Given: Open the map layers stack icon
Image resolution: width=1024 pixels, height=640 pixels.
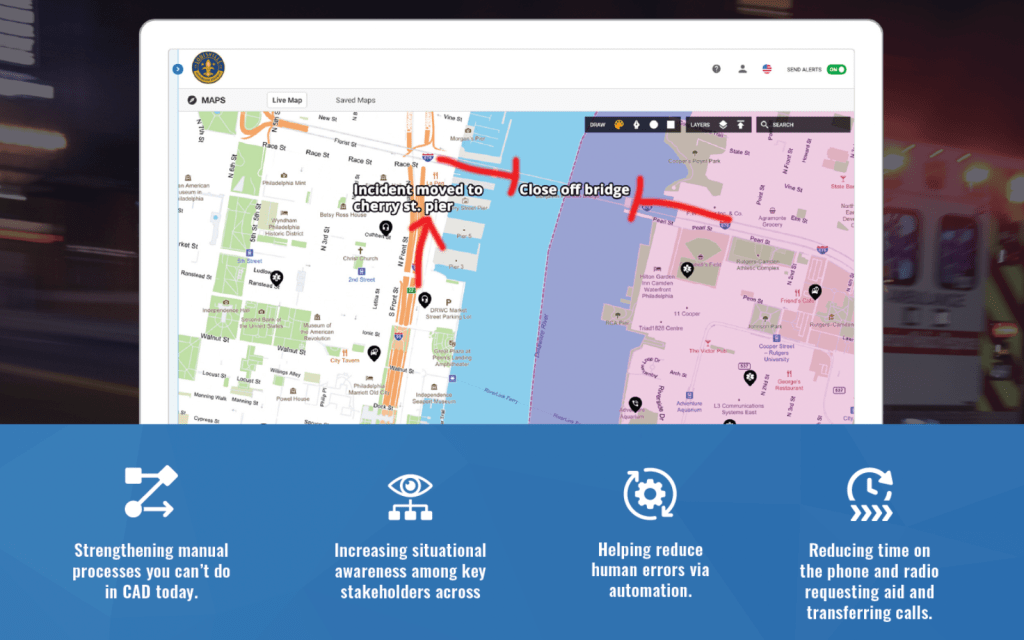Looking at the screenshot, I should (x=723, y=125).
